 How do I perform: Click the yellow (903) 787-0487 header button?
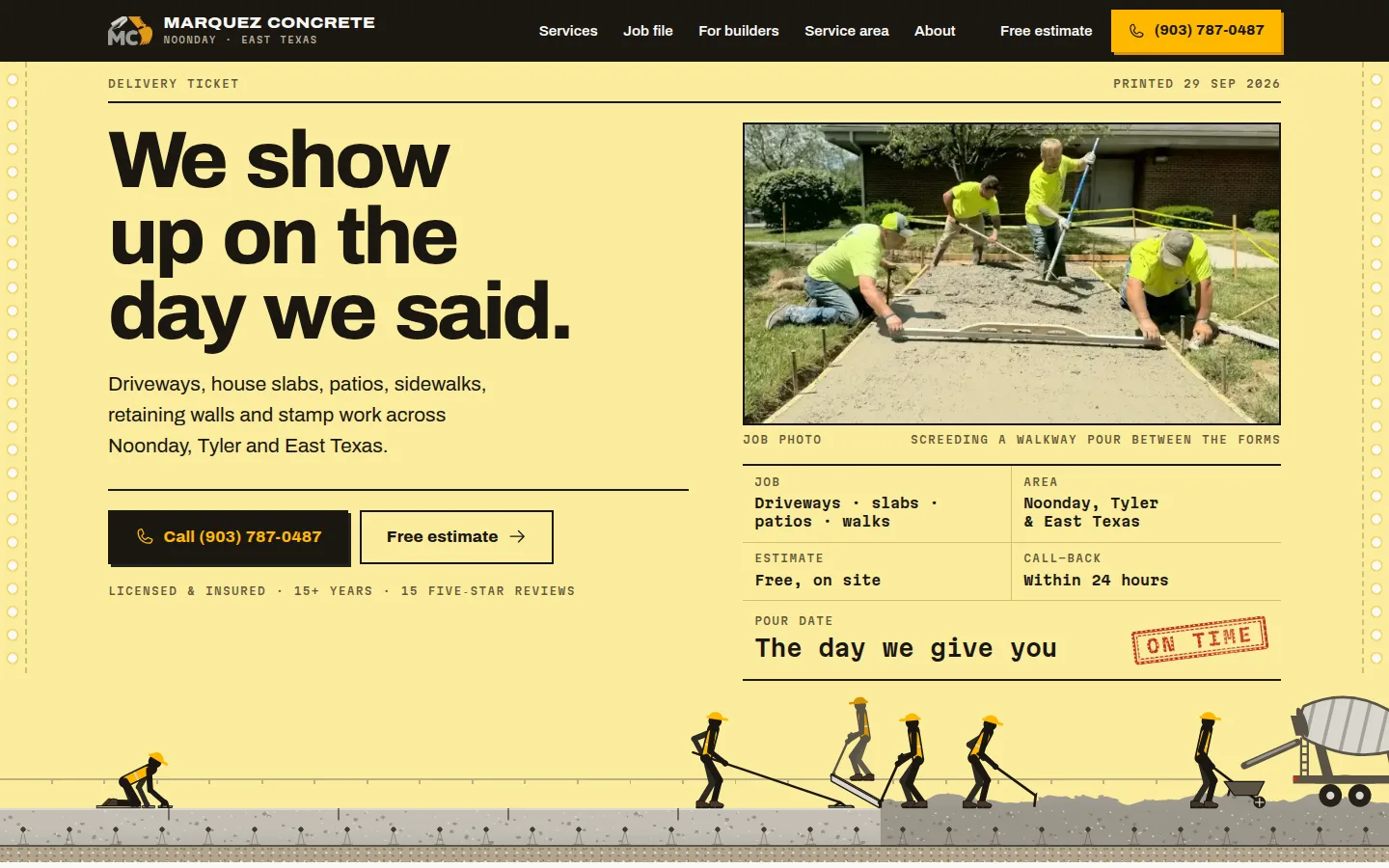tap(1196, 31)
